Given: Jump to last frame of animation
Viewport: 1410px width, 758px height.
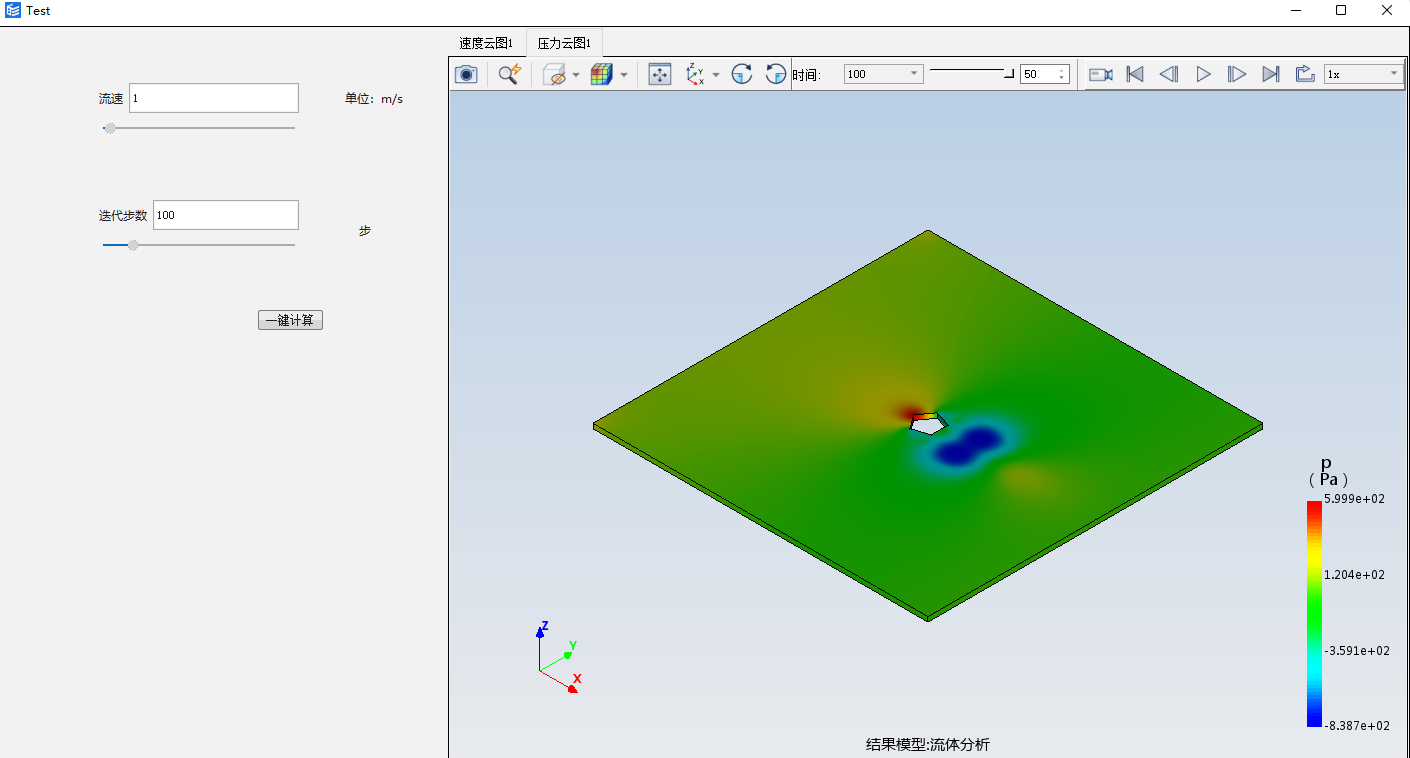Looking at the screenshot, I should click(x=1271, y=74).
